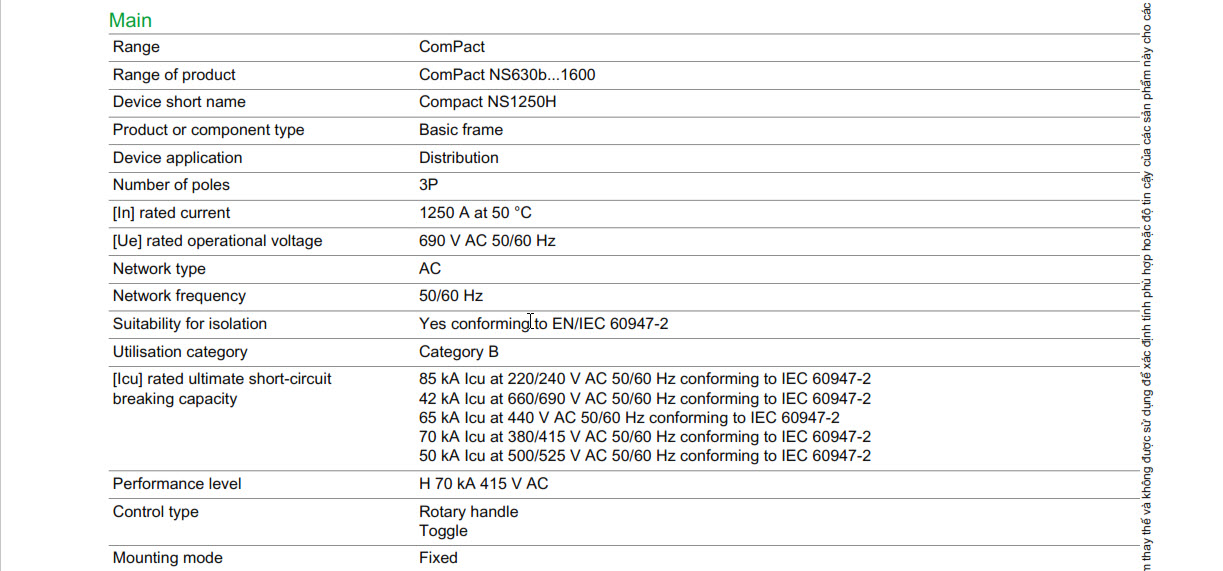
Task: Click the "H 70 kA 415 V AC" value
Action: [x=483, y=484]
